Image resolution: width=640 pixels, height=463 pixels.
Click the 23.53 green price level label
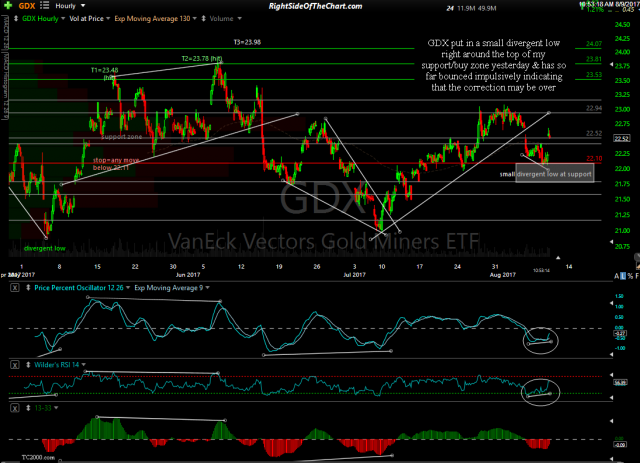click(x=594, y=75)
